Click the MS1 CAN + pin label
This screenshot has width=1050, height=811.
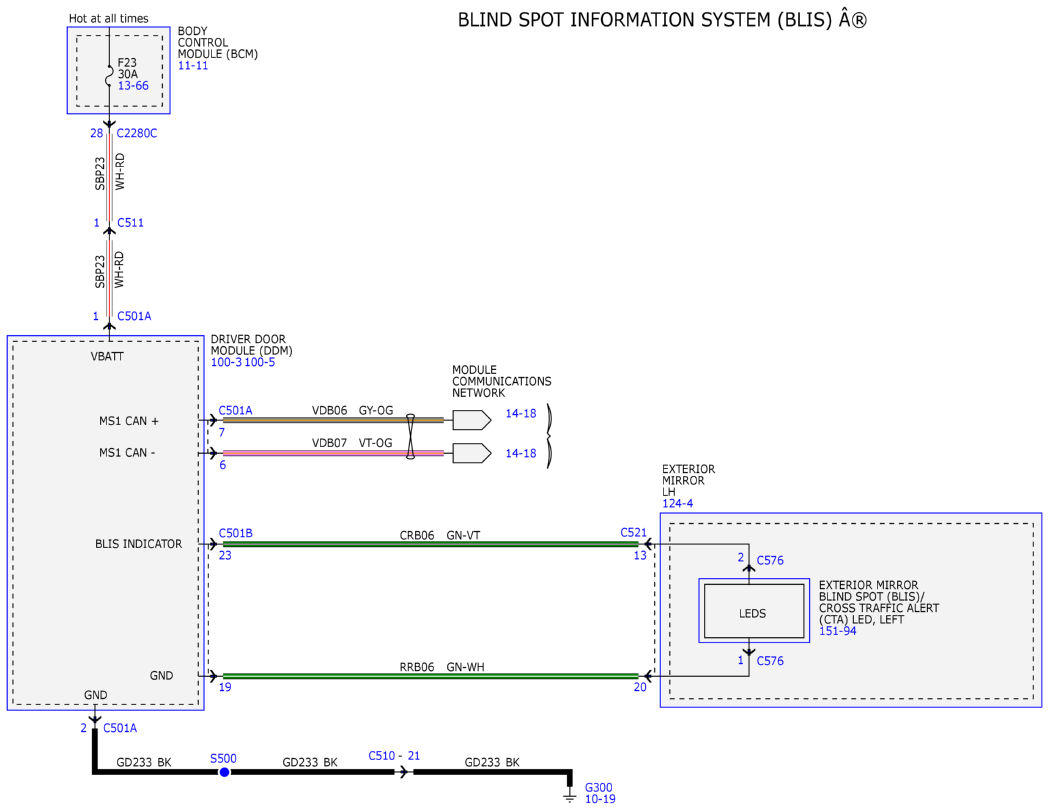[x=129, y=421]
